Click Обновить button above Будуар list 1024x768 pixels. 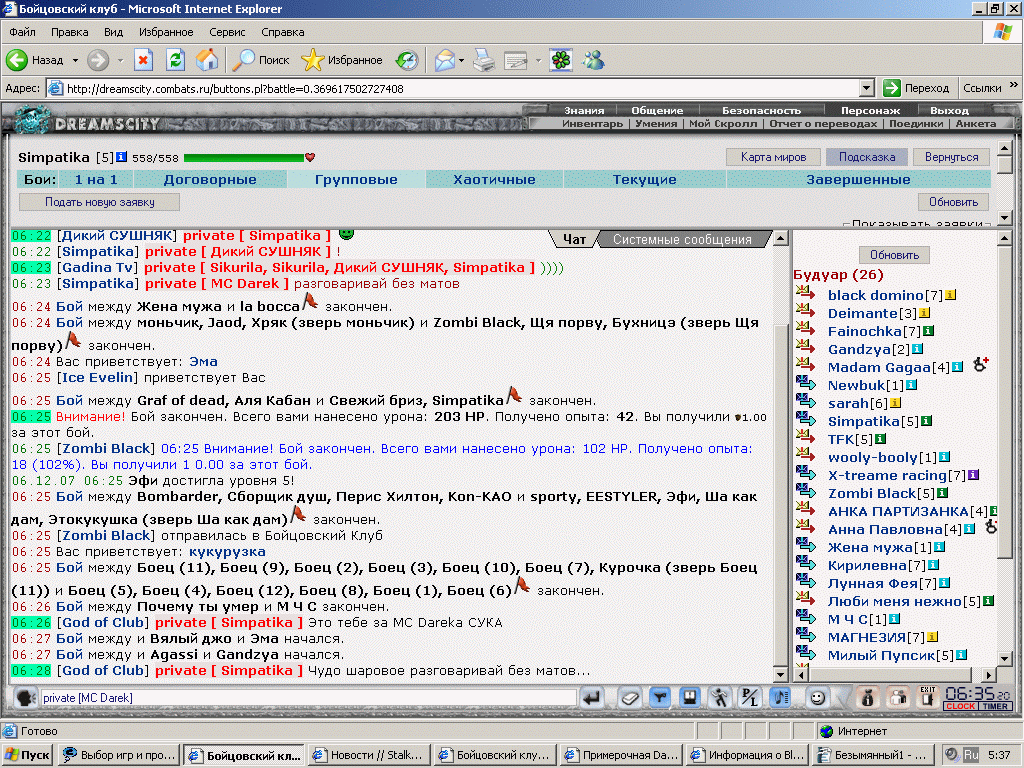click(894, 255)
